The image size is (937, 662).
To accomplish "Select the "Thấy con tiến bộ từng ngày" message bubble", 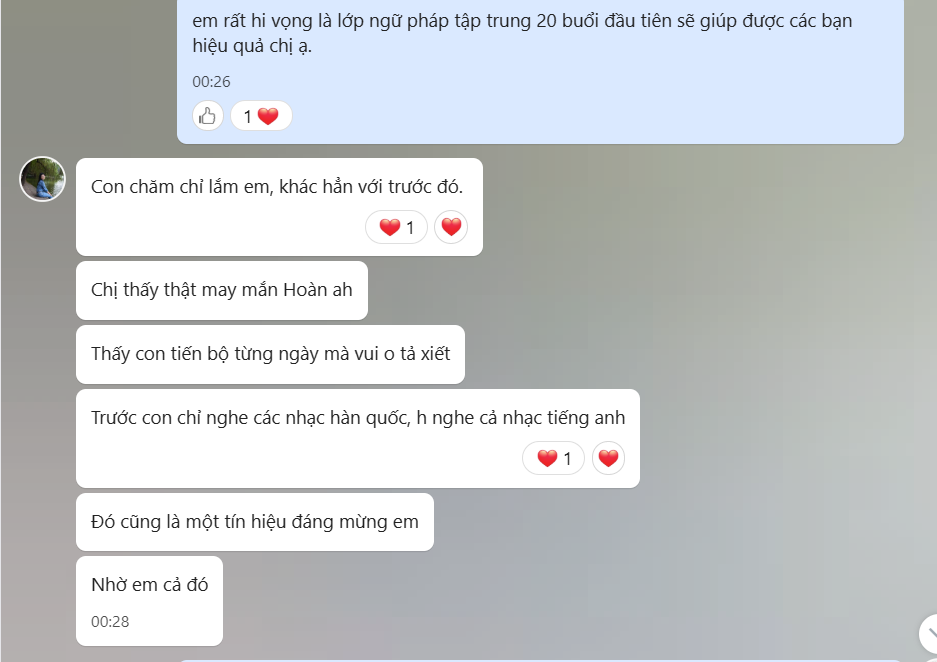I will [270, 354].
